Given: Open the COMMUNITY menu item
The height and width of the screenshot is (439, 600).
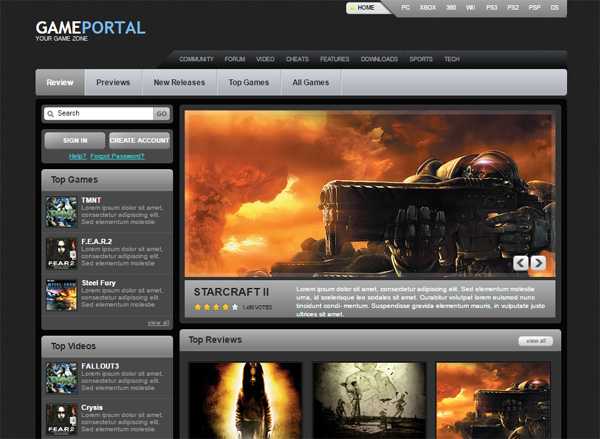Looking at the screenshot, I should coord(196,59).
